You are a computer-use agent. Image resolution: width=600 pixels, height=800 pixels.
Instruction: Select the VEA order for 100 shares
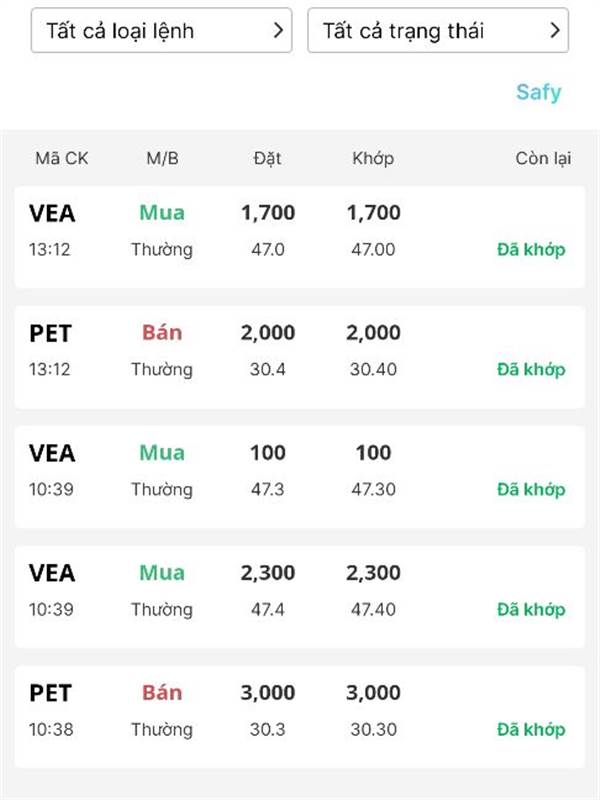tap(299, 476)
